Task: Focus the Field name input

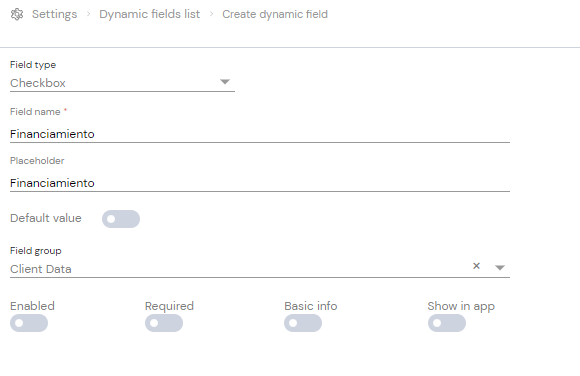Action: click(x=260, y=134)
